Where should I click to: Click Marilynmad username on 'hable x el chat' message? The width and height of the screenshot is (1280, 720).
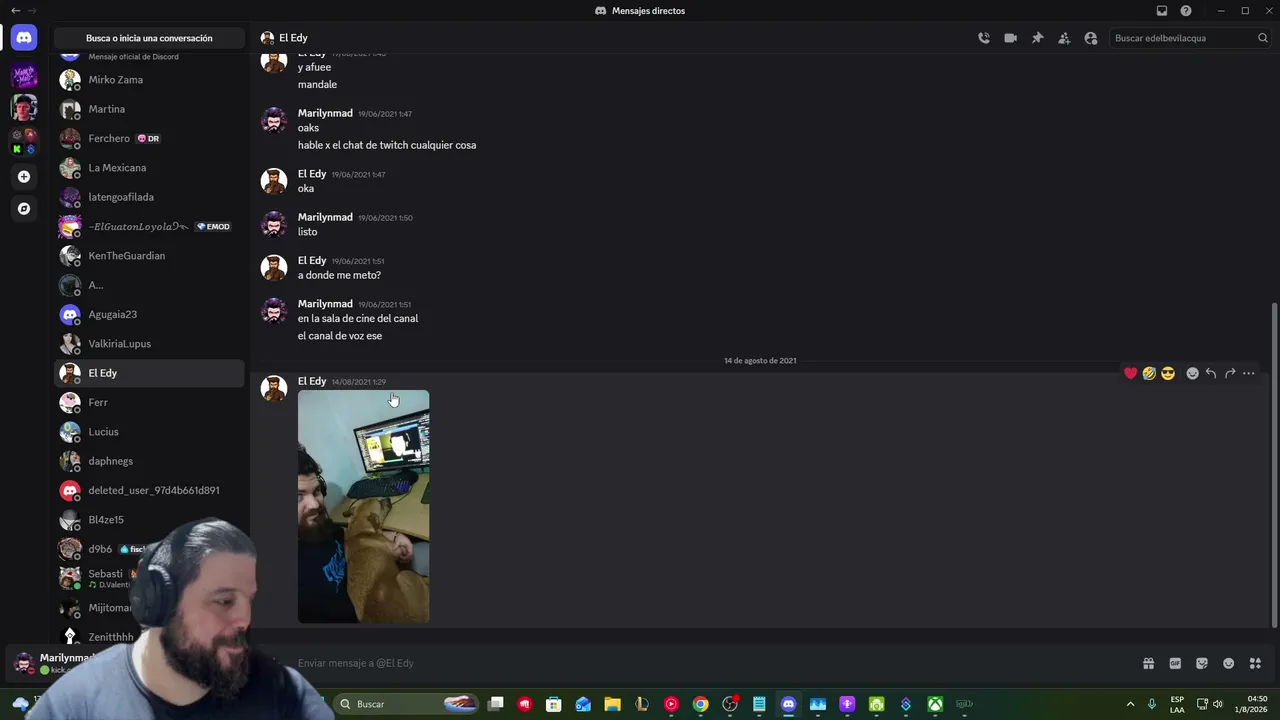pyautogui.click(x=325, y=114)
